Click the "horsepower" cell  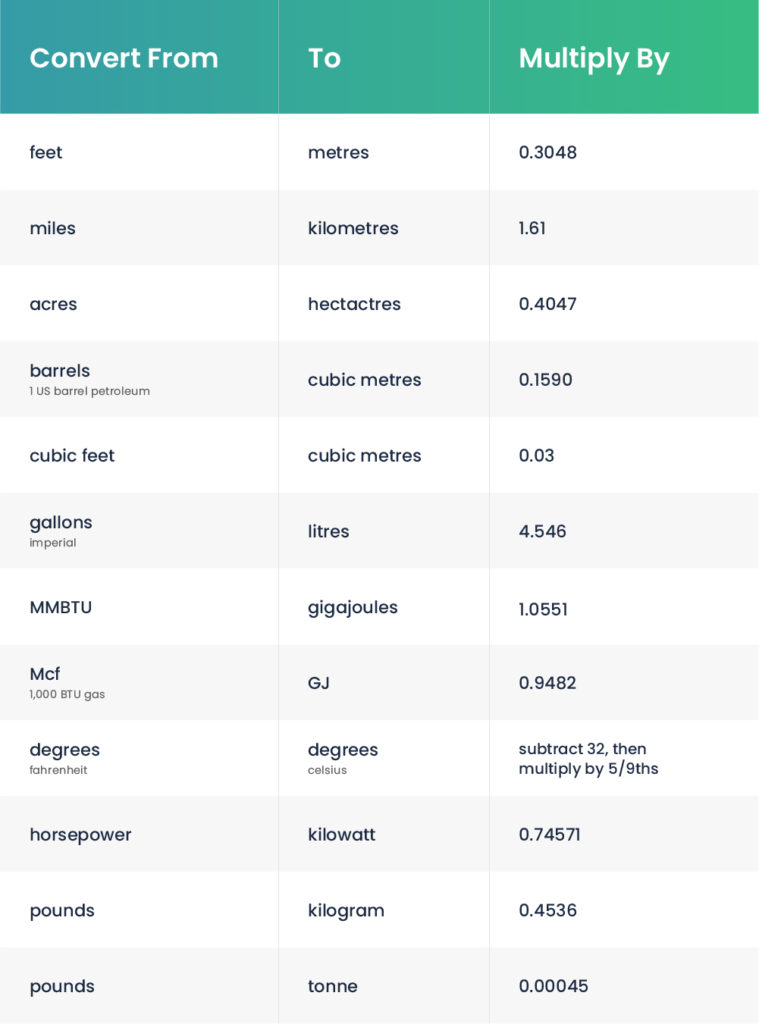tap(80, 834)
